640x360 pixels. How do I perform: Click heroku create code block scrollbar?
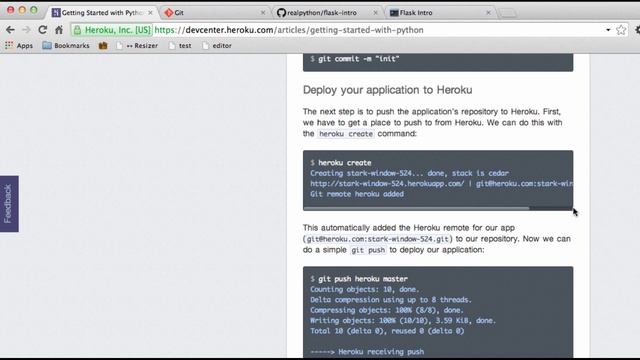tap(416, 208)
